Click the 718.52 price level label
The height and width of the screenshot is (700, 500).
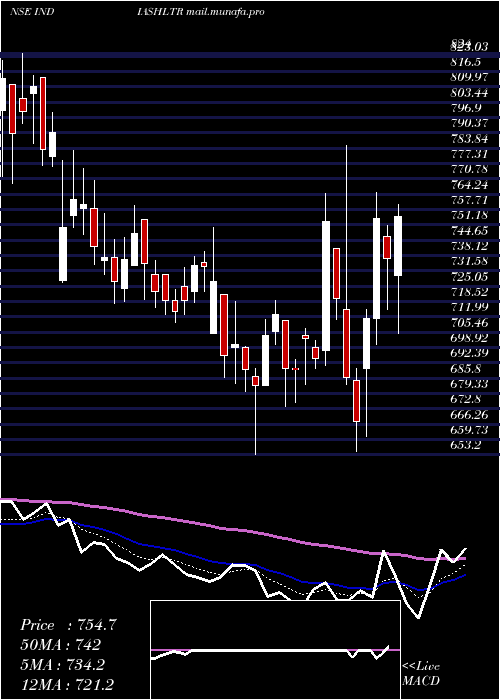point(469,292)
